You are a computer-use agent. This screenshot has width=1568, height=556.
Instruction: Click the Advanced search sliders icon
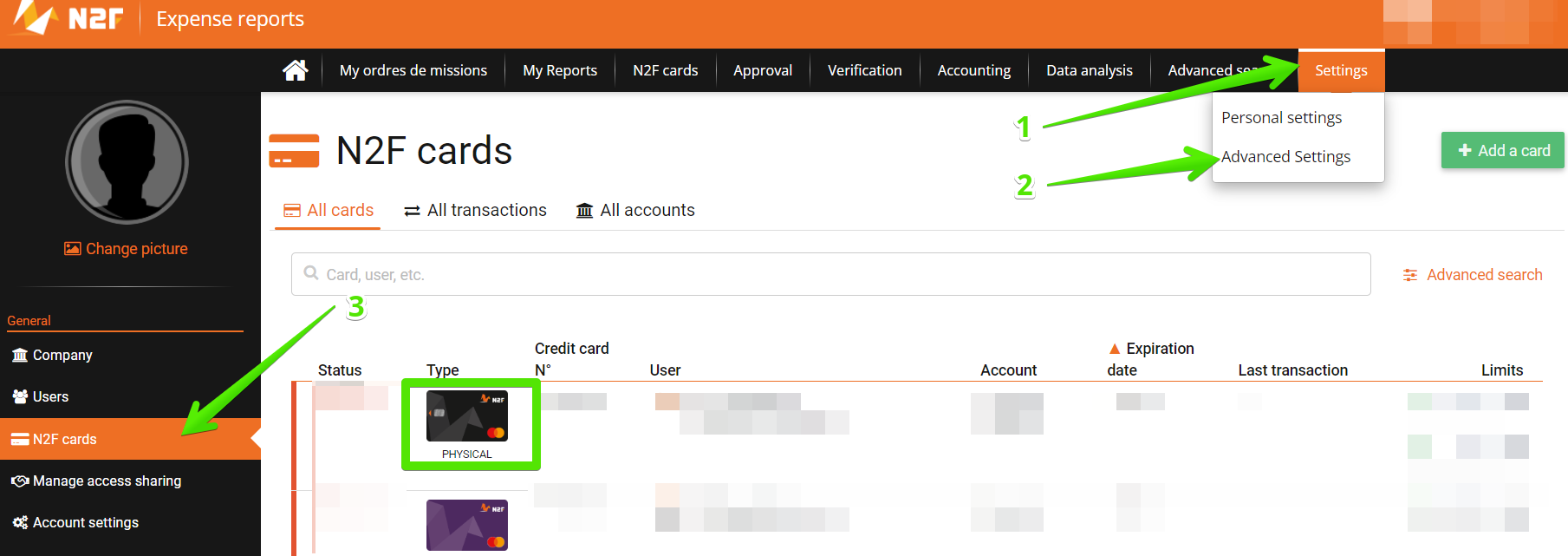click(x=1410, y=275)
